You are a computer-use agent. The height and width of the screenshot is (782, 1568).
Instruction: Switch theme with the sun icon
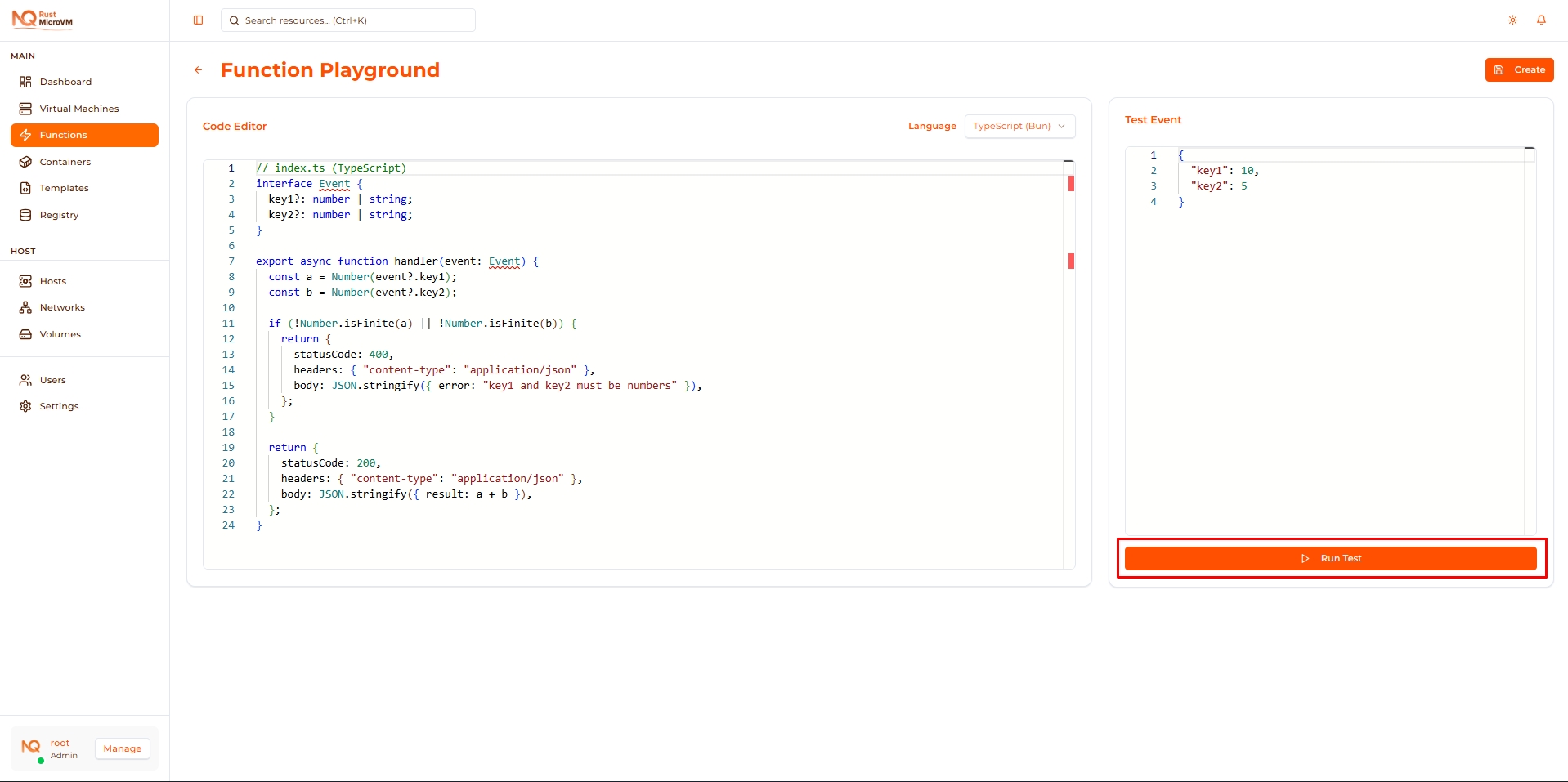1512,20
